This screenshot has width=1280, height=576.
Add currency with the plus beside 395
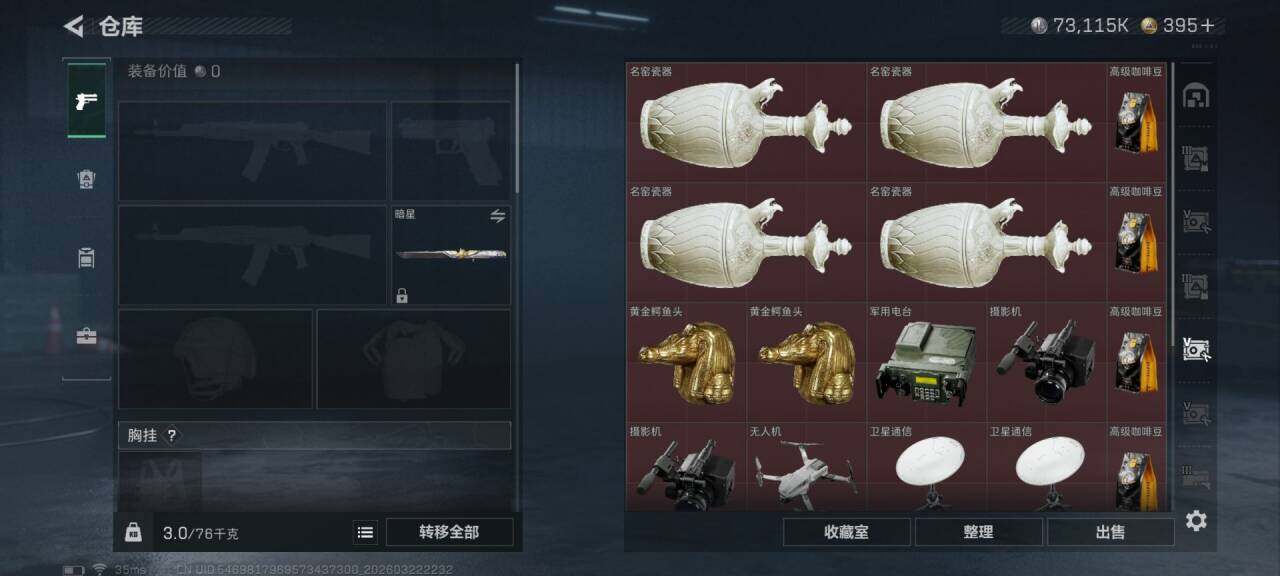[x=1208, y=25]
